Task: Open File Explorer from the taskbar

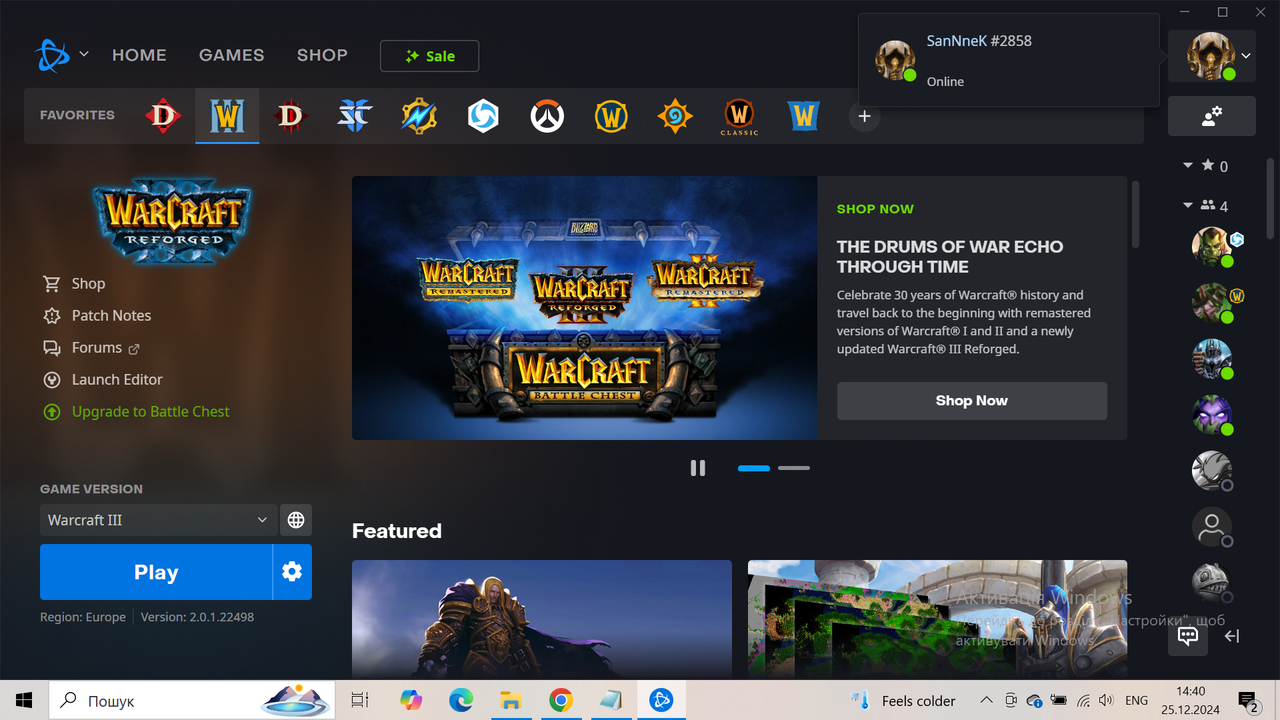Action: (x=511, y=700)
